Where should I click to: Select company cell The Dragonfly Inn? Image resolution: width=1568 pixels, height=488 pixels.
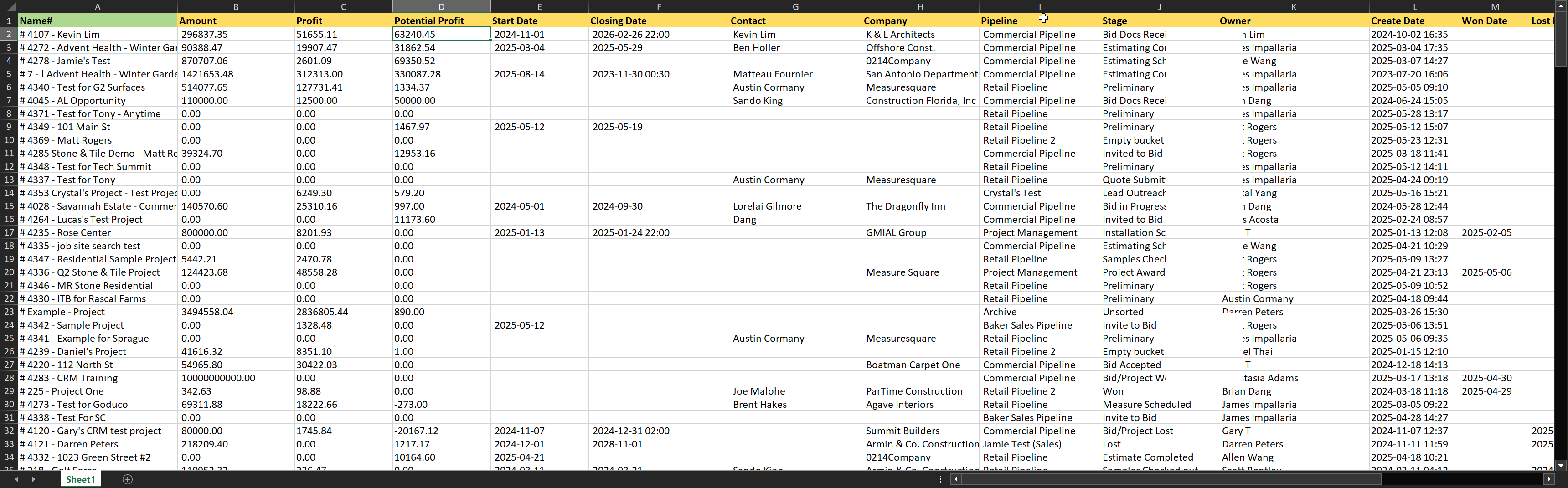click(920, 206)
